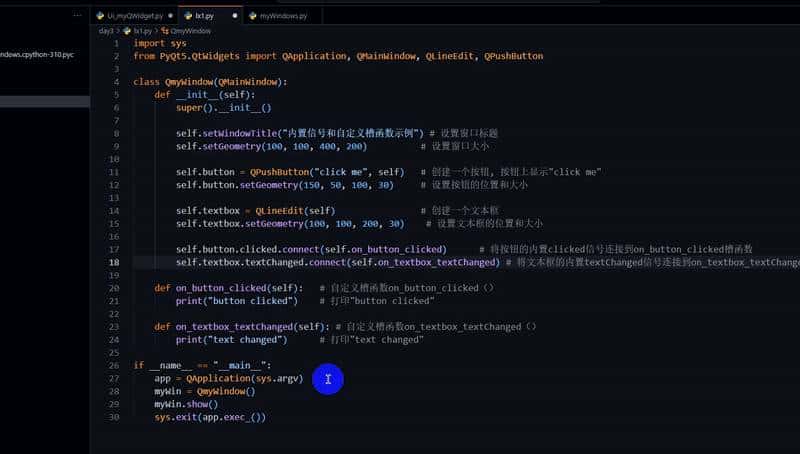This screenshot has height=454, width=800.
Task: Click 'def on_textbox_textChanged(self):' definition
Action: 242,327
